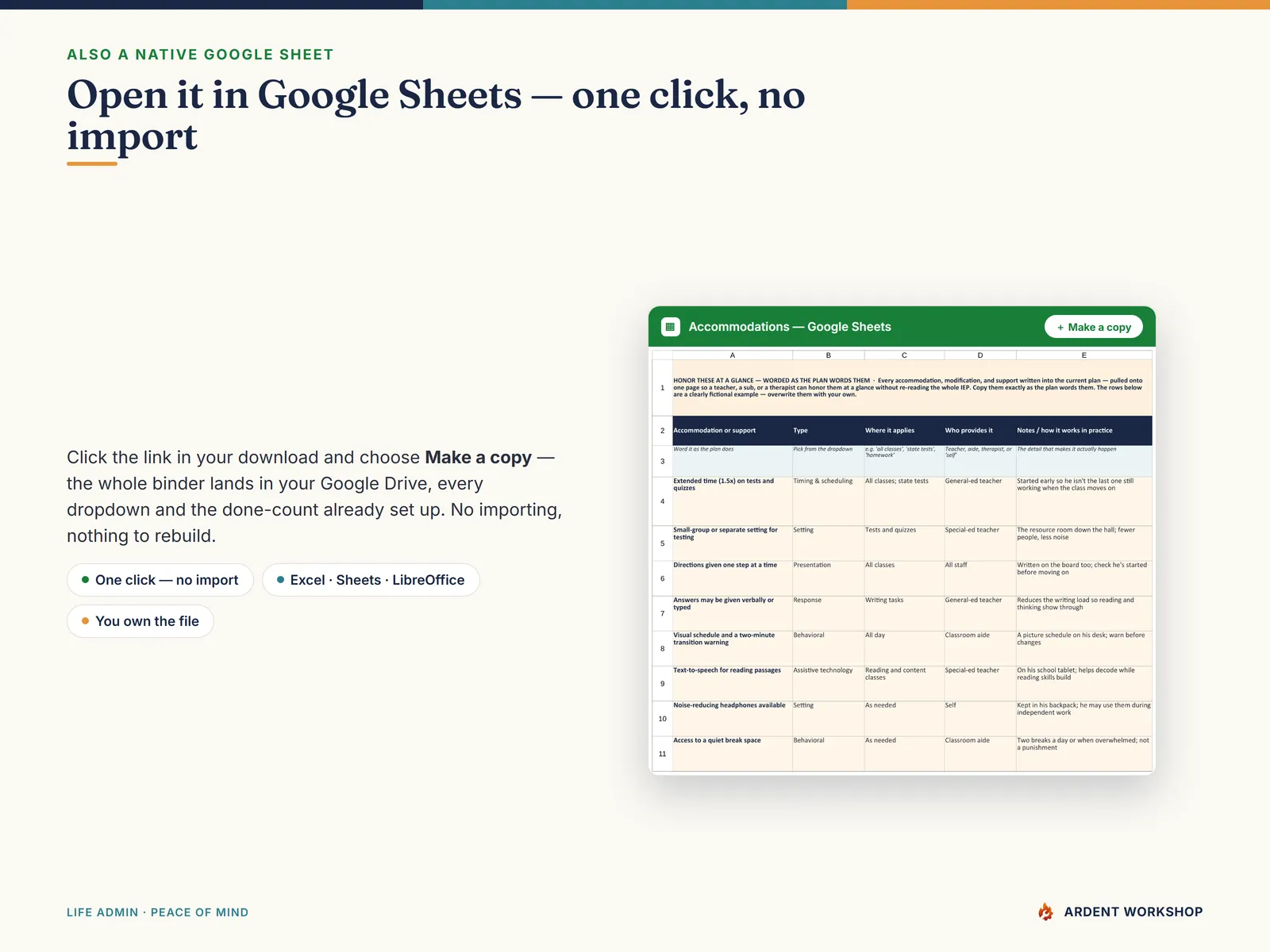Click the Ardent Workshop flame logo

pyautogui.click(x=1045, y=912)
